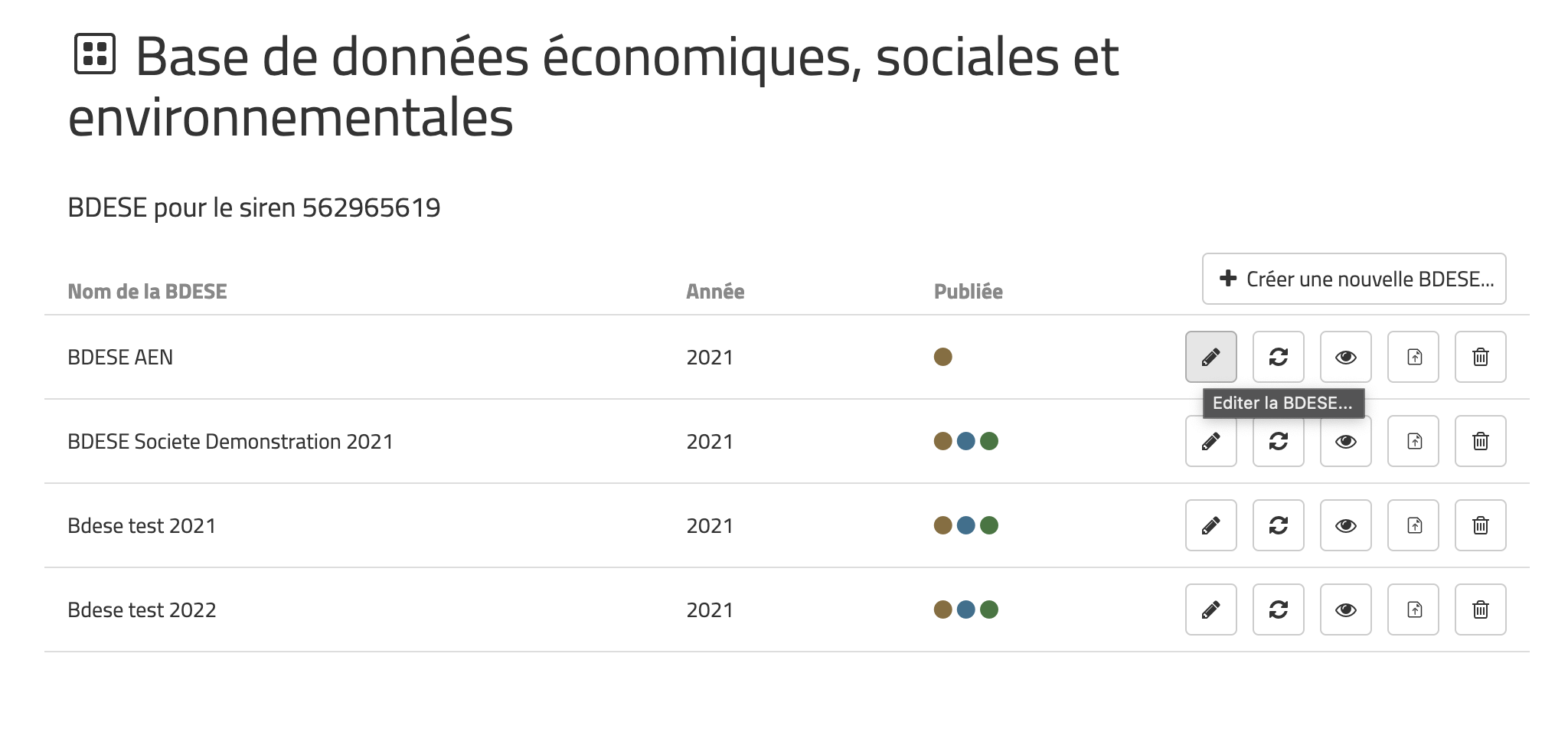Viewport: 1568px width, 732px height.
Task: Edit the BDESE AEN entry with pencil icon
Action: (x=1210, y=357)
